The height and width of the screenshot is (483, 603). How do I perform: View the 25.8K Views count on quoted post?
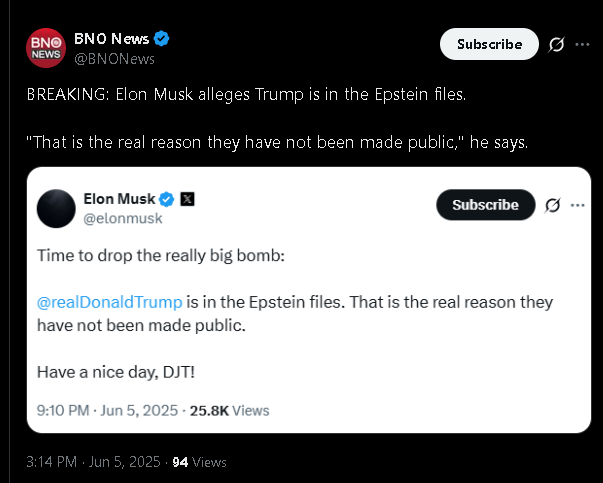[x=229, y=411]
